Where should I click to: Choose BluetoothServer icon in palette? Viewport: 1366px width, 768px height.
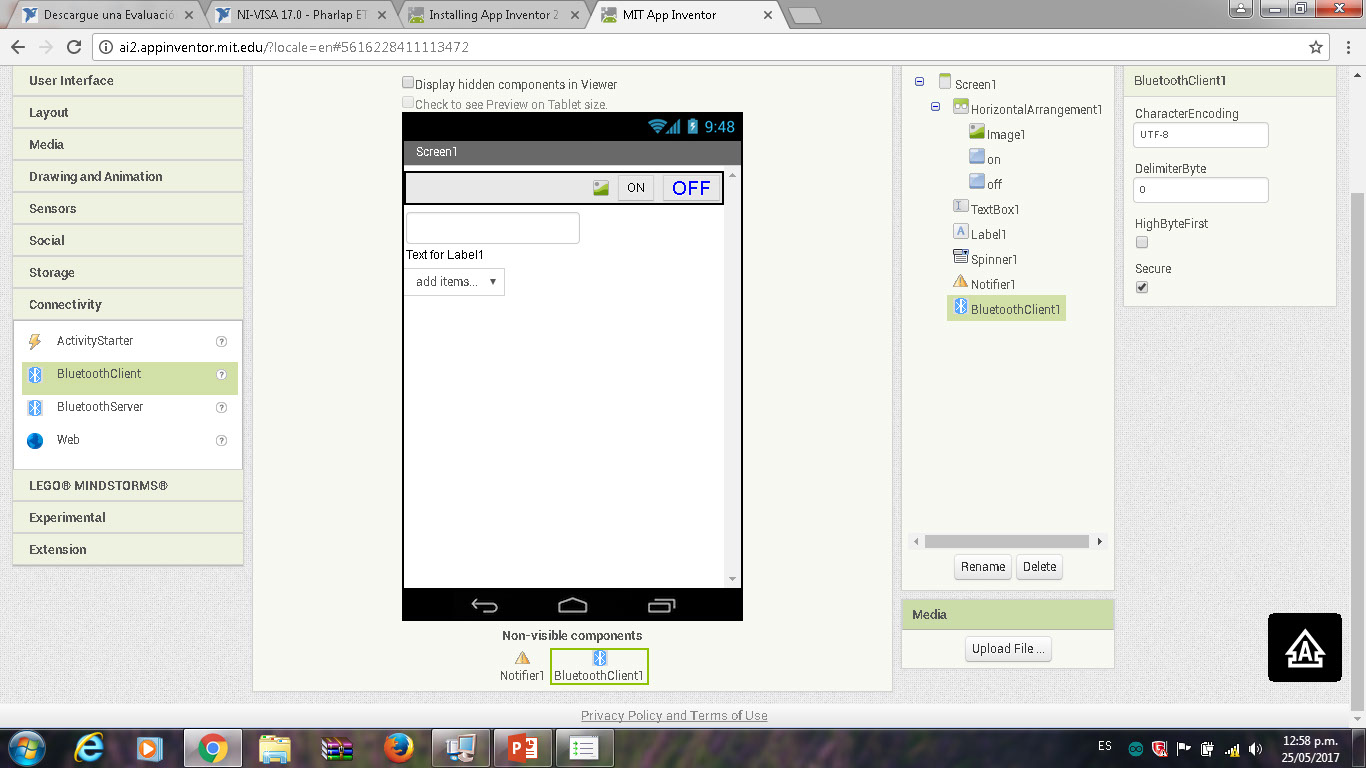click(x=35, y=408)
